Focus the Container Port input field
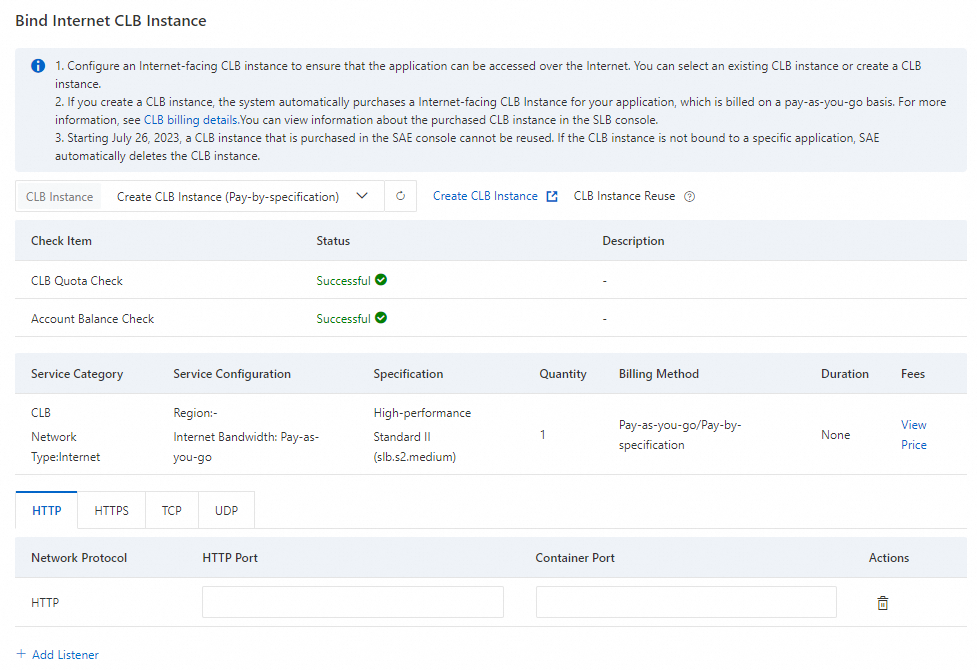This screenshot has width=977, height=670. (686, 602)
